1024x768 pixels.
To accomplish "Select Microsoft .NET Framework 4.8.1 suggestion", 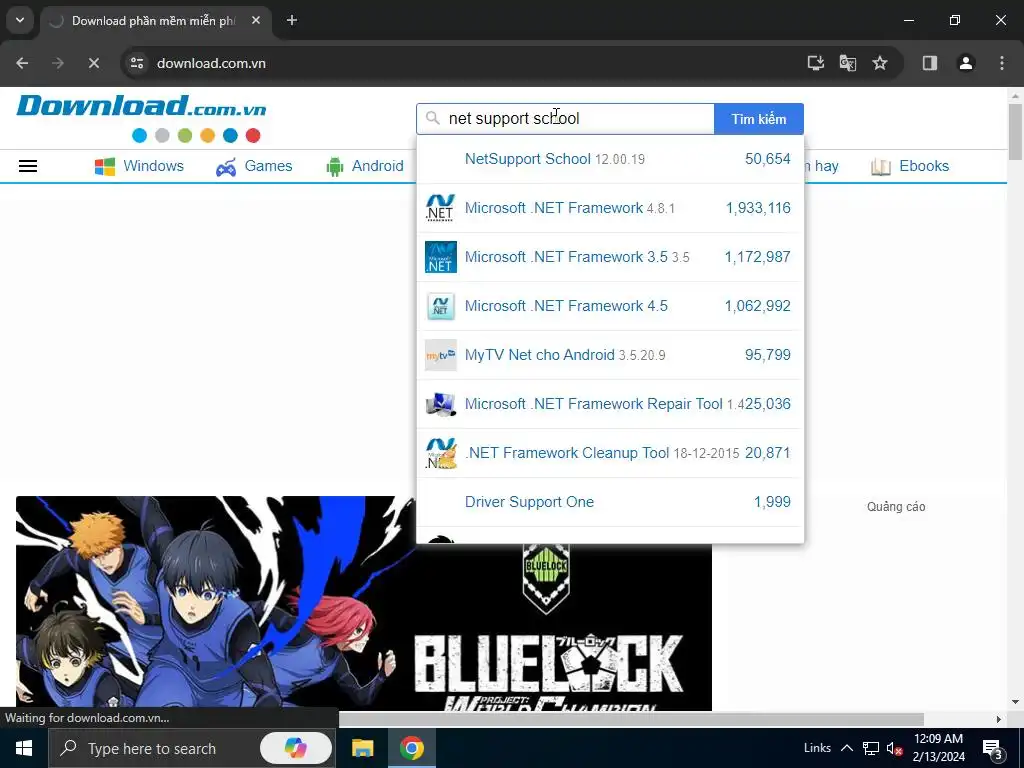I will pos(610,208).
